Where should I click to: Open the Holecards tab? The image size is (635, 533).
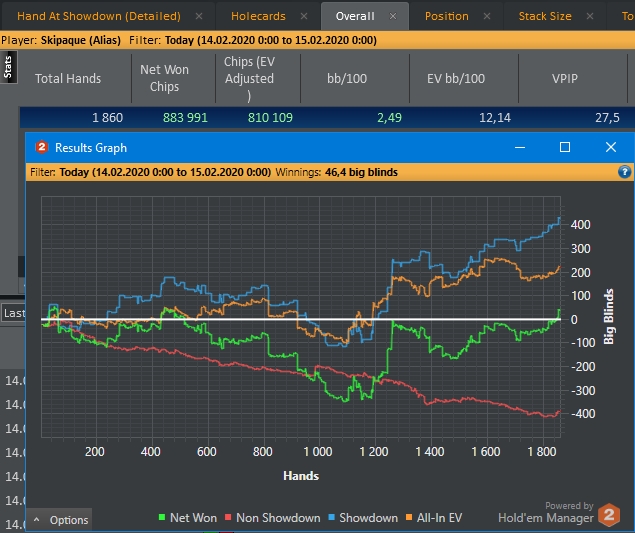pos(257,16)
